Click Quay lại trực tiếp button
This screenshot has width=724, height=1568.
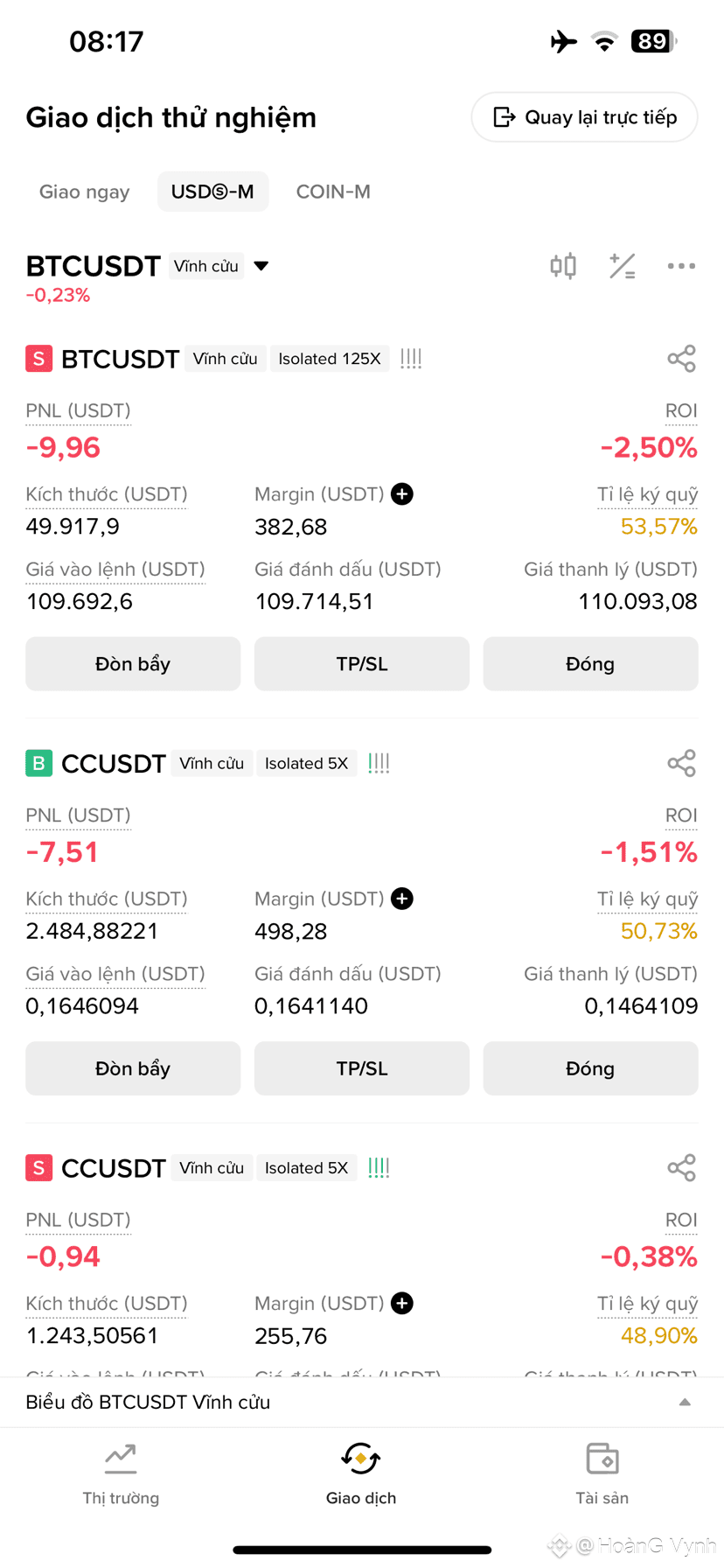click(584, 117)
